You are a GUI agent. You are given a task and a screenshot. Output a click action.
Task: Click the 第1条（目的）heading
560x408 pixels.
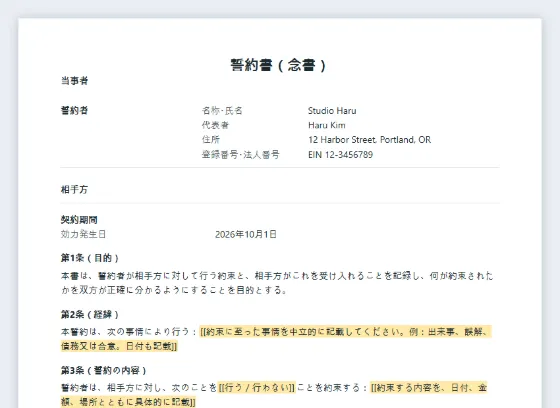point(90,258)
